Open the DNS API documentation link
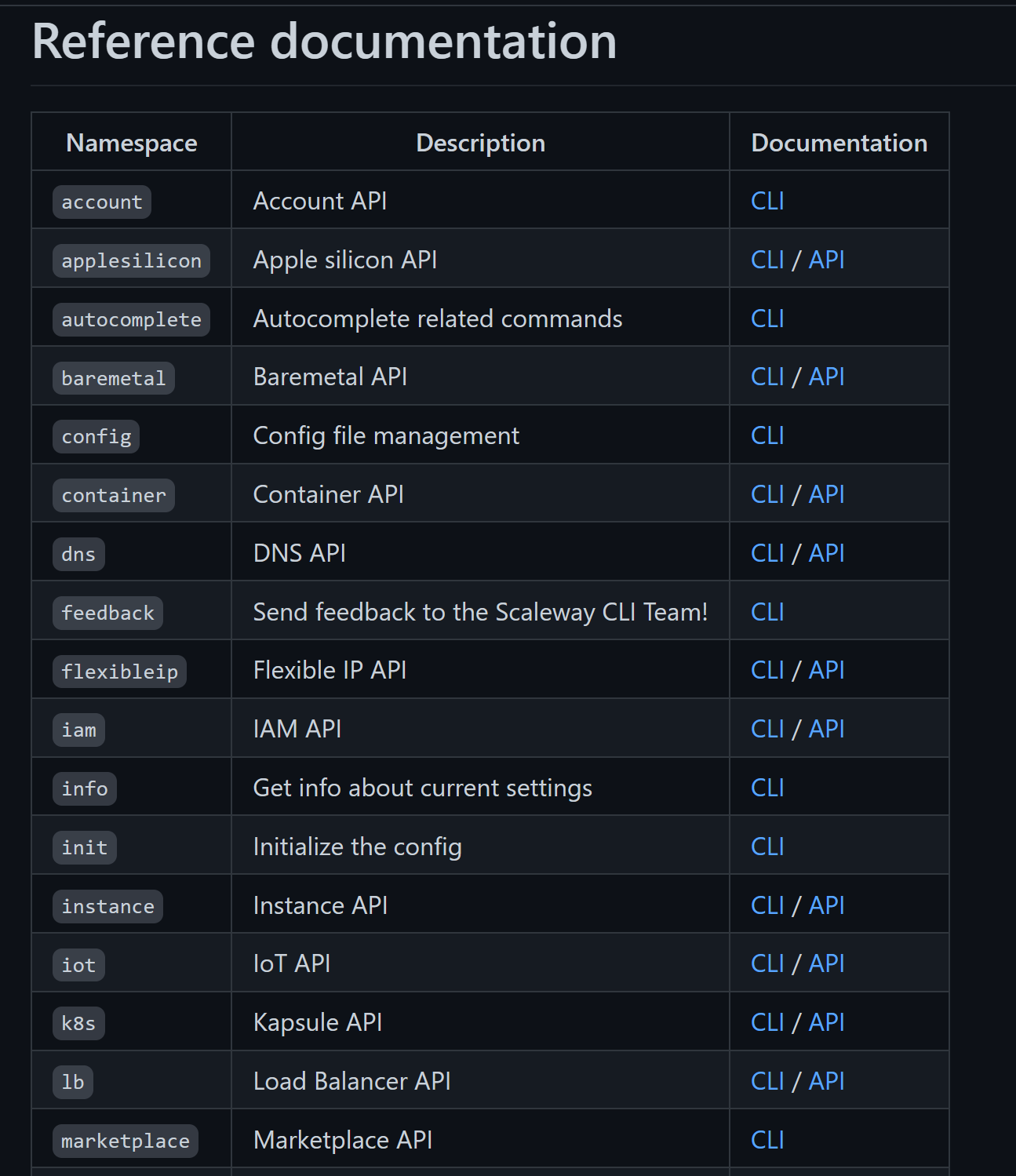This screenshot has width=1016, height=1176. [826, 553]
